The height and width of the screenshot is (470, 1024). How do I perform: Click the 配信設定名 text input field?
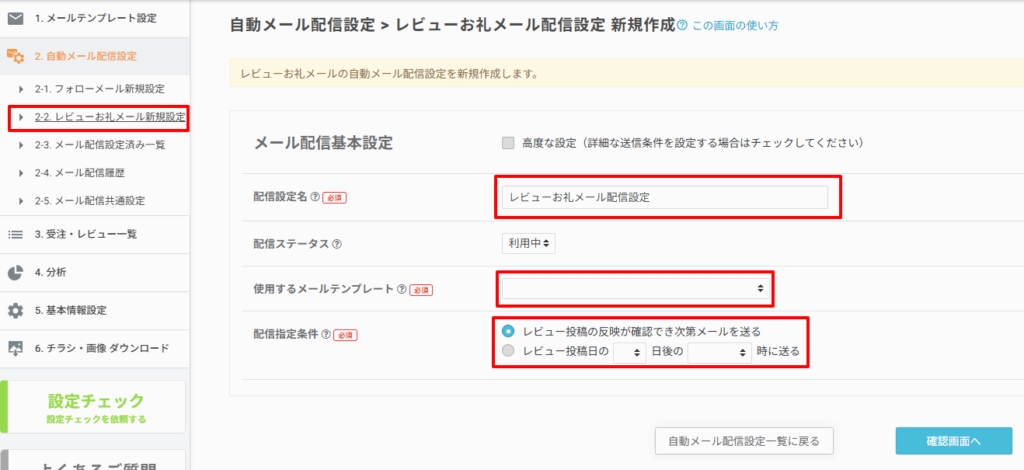664,198
